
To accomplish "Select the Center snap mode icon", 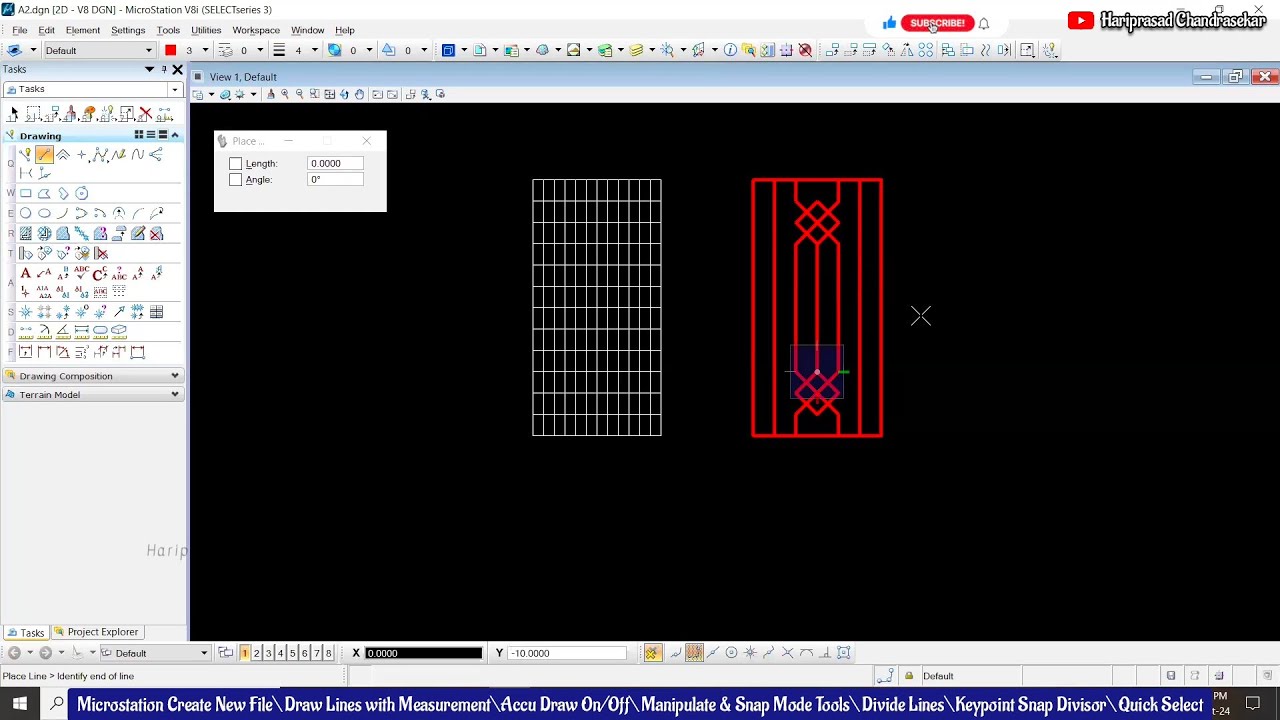I will point(731,653).
